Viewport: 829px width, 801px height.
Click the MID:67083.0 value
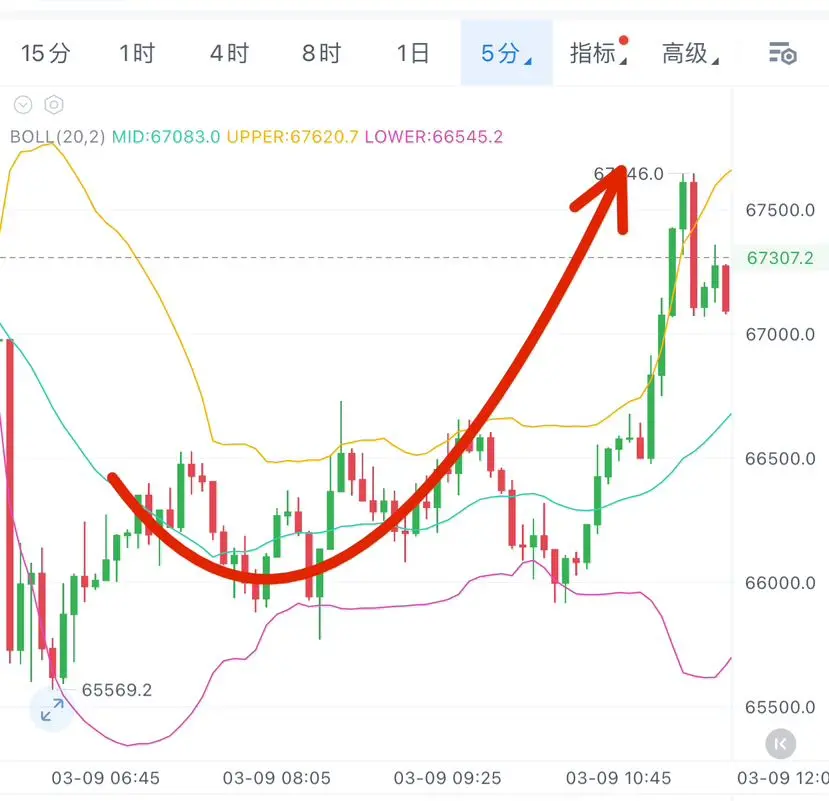(166, 137)
